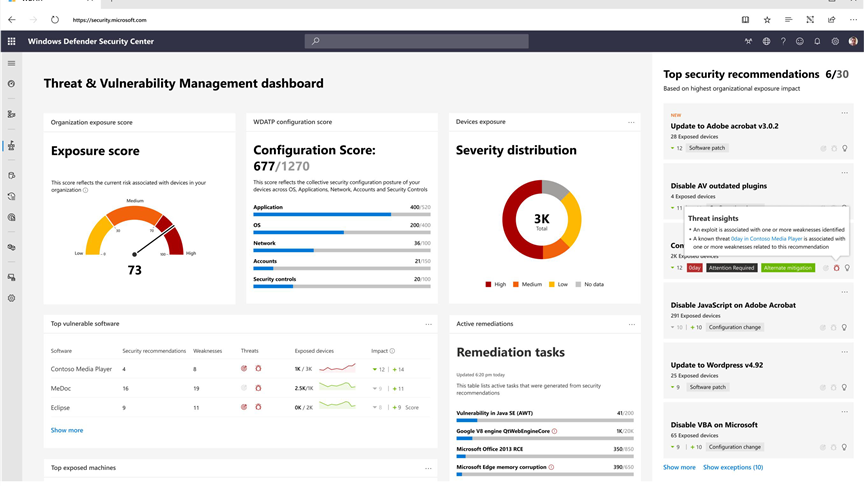
Task: Open ellipsis menu on Update to Wordpress card
Action: [845, 352]
